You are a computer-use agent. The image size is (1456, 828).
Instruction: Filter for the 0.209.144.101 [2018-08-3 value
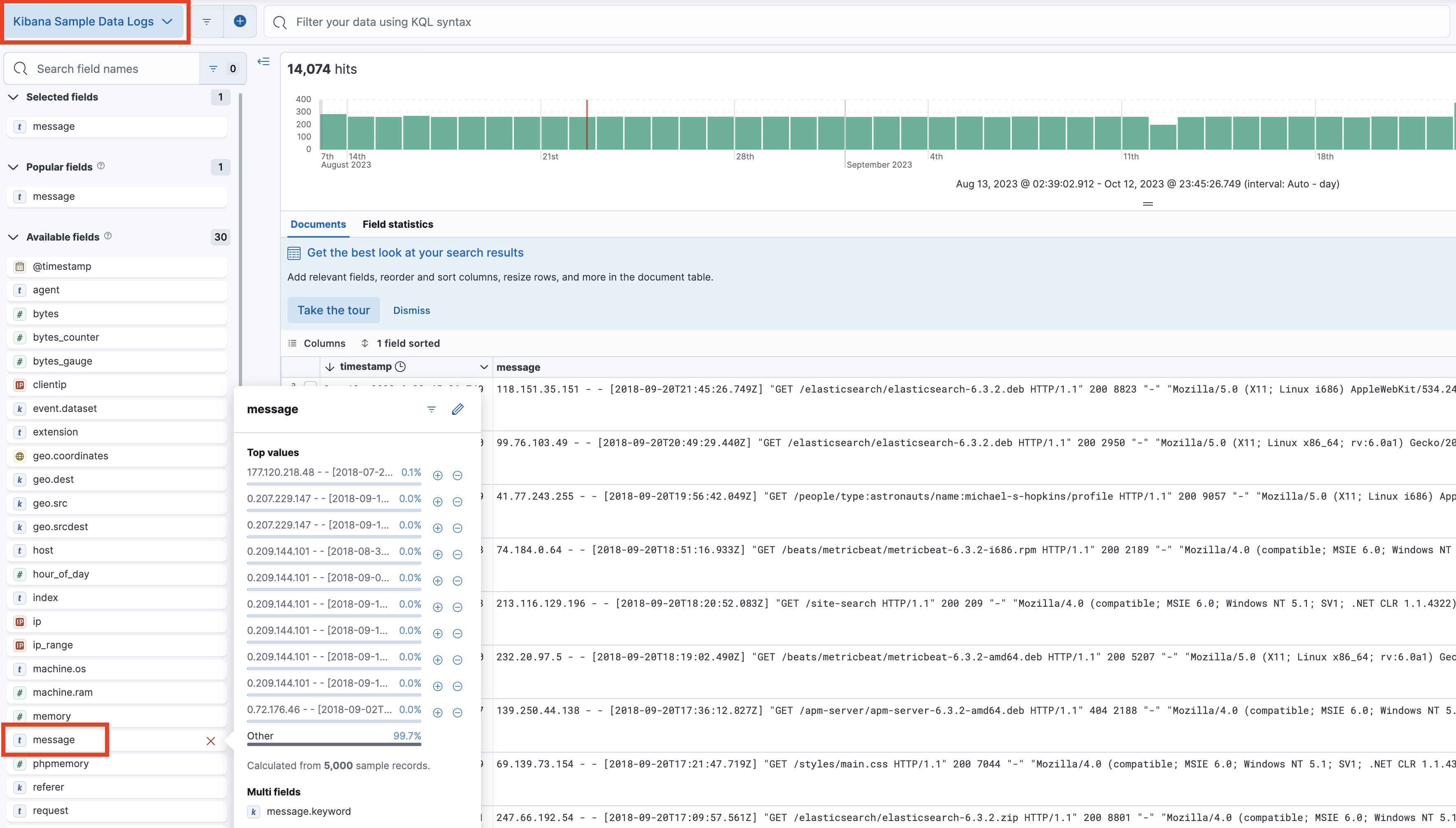coord(438,554)
